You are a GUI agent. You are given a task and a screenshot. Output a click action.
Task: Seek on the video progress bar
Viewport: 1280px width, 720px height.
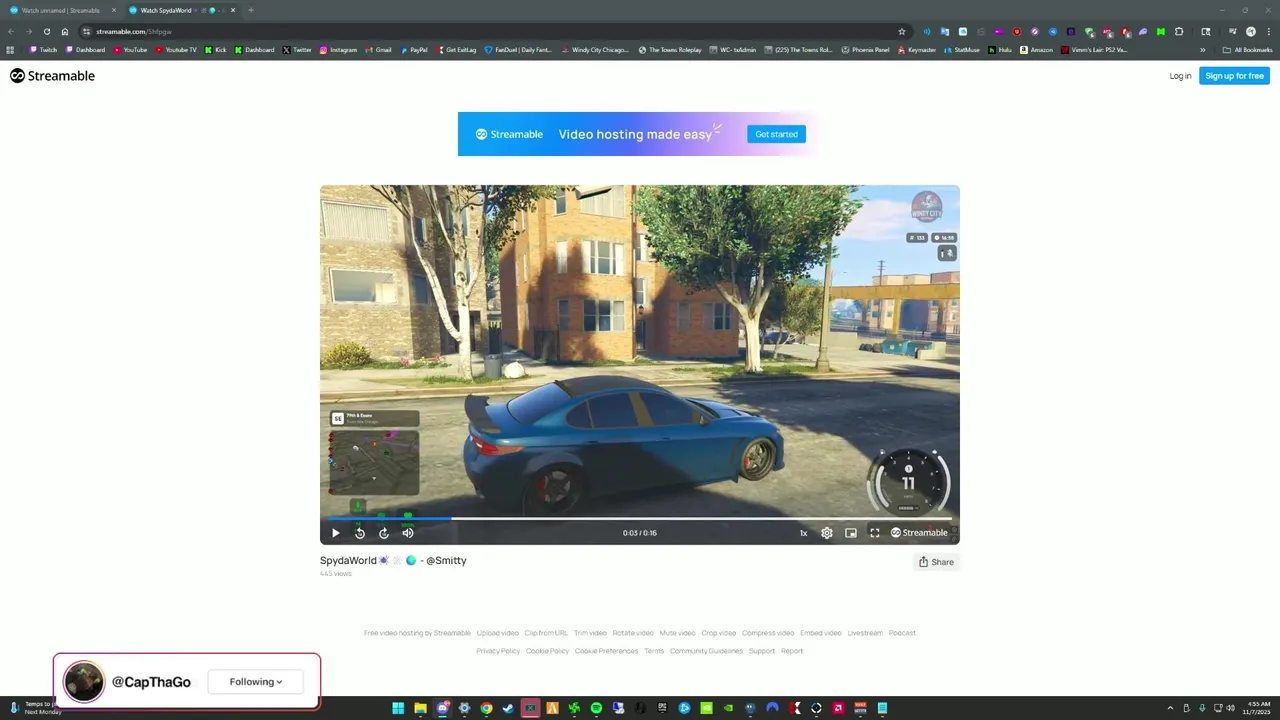click(x=640, y=519)
